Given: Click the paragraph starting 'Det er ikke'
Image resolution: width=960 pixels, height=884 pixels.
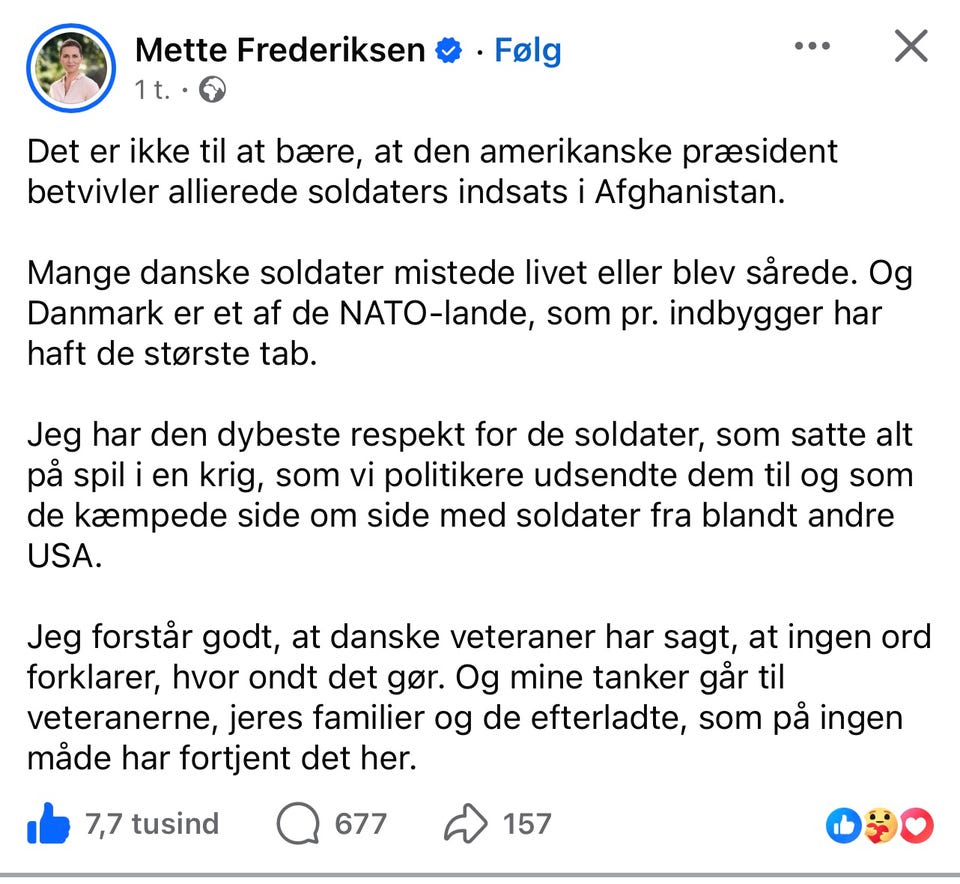Looking at the screenshot, I should pos(432,172).
